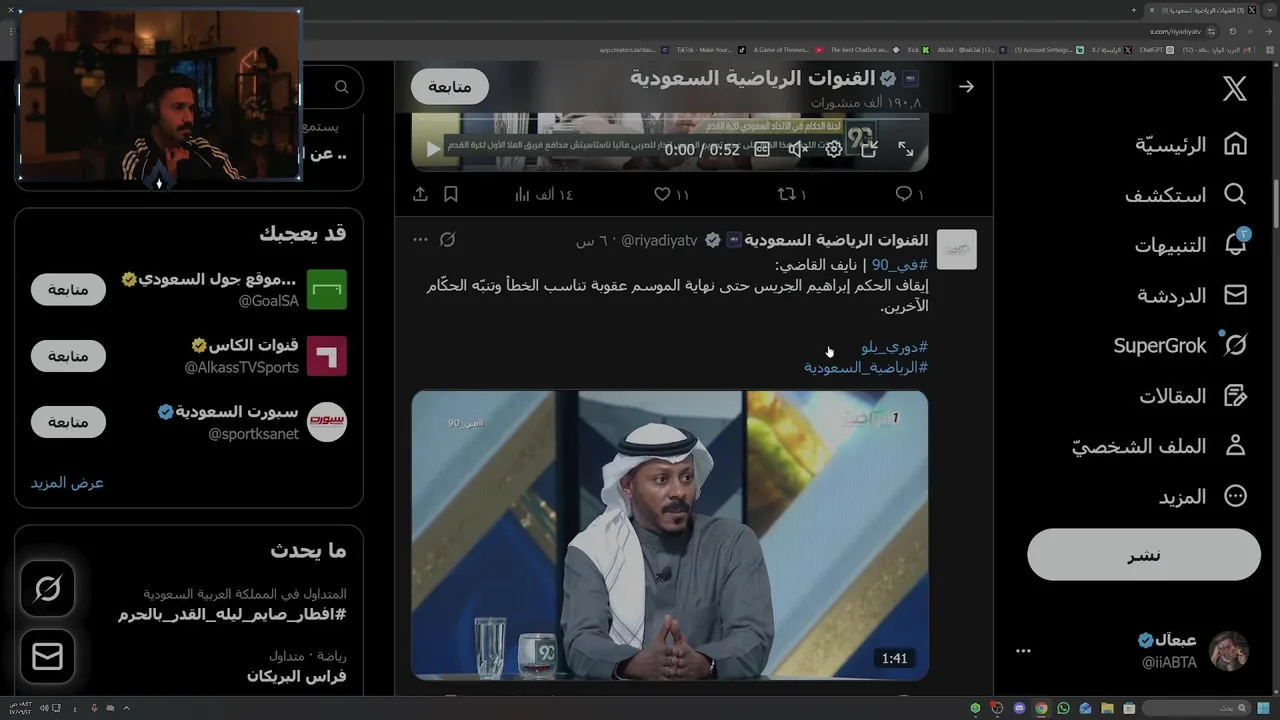This screenshot has width=1280, height=720.
Task: Toggle captions on the top video
Action: click(x=762, y=149)
